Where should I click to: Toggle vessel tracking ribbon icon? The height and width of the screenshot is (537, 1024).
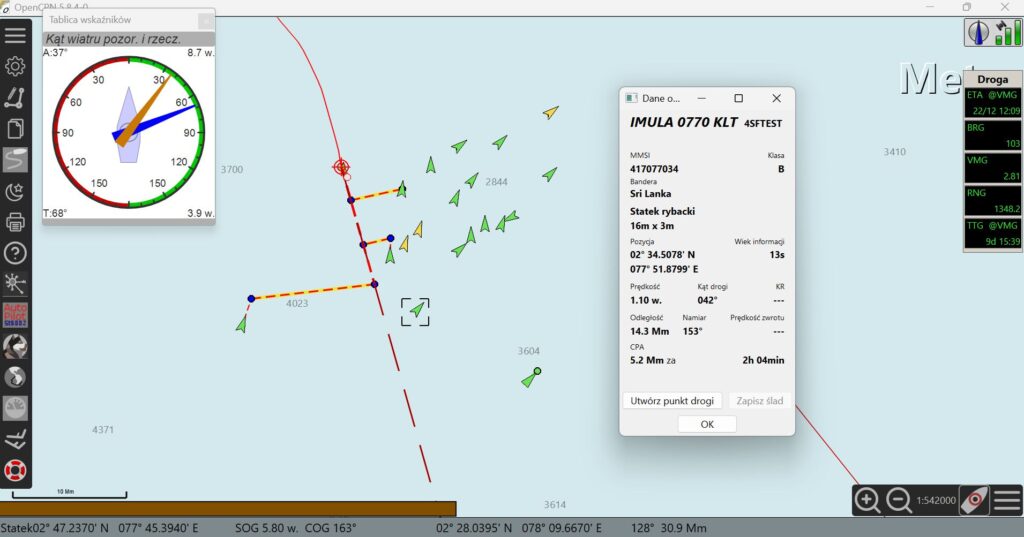15,160
